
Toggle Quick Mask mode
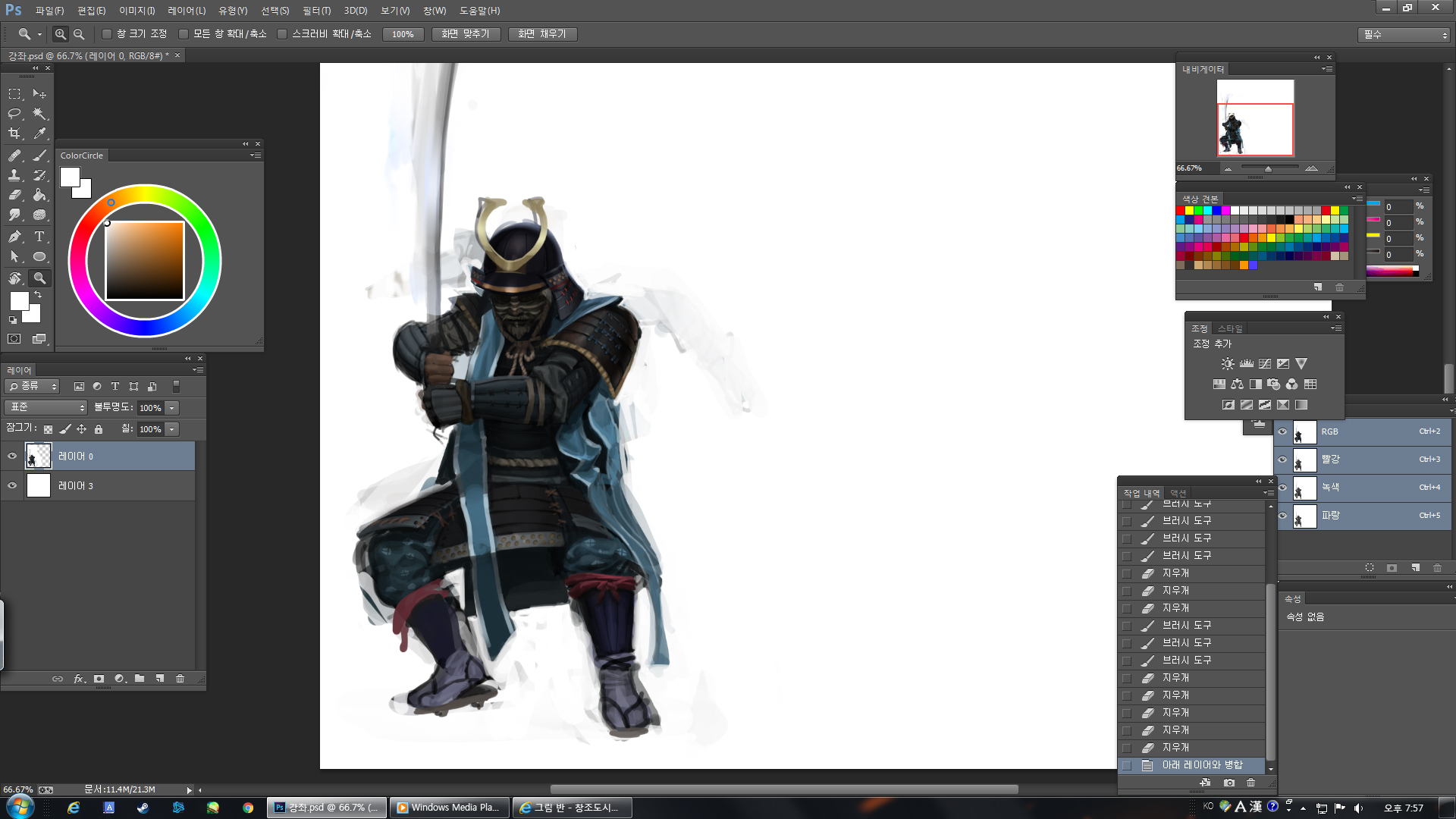tap(14, 339)
